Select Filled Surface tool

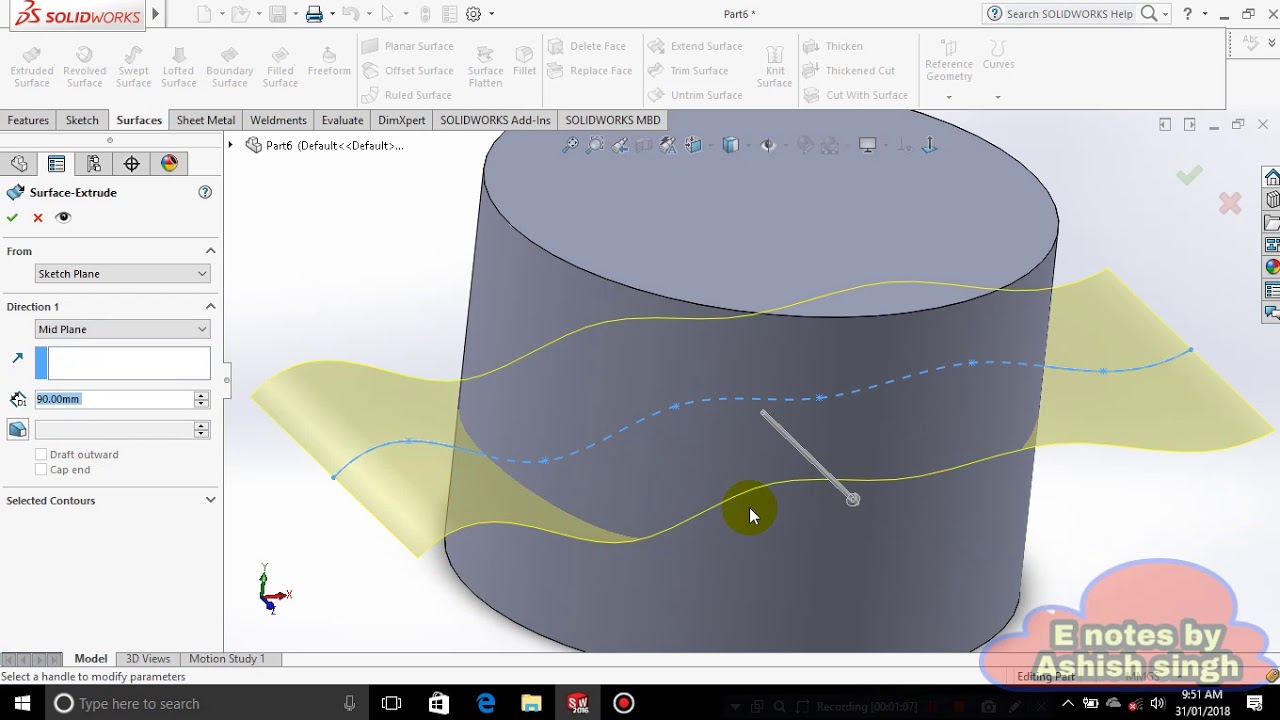[x=280, y=67]
